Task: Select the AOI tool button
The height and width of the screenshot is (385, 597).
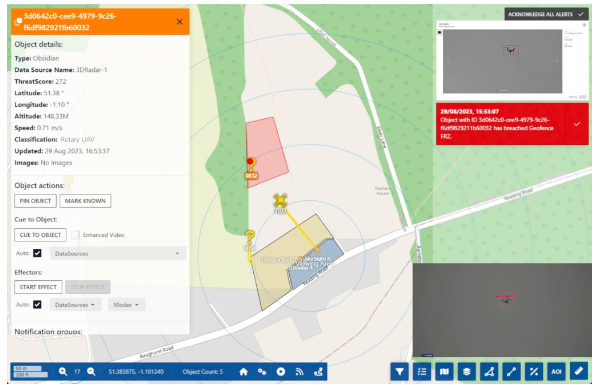Action: coord(556,371)
